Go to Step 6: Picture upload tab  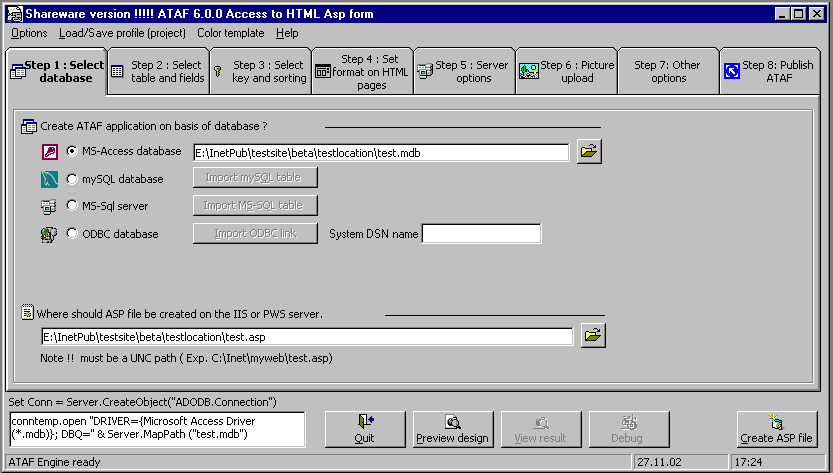pos(566,72)
